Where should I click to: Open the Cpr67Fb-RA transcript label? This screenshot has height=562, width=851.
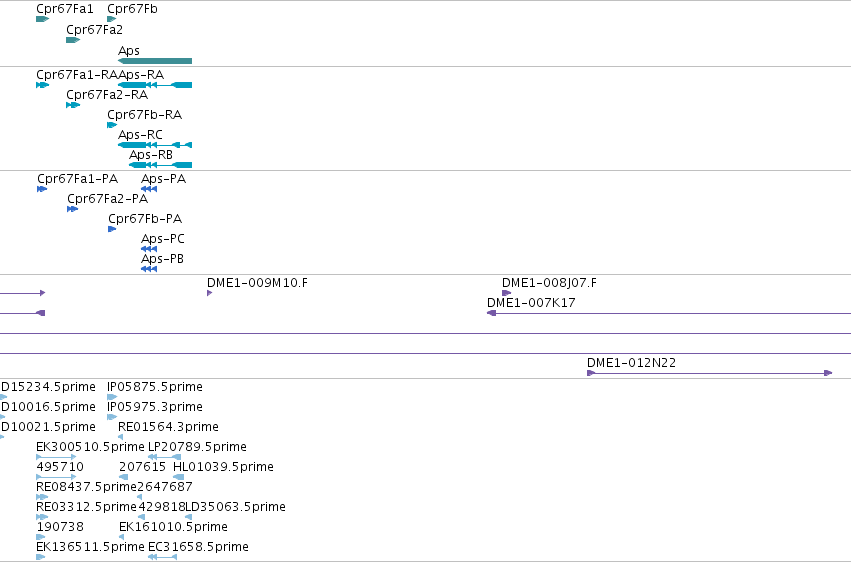[x=144, y=114]
